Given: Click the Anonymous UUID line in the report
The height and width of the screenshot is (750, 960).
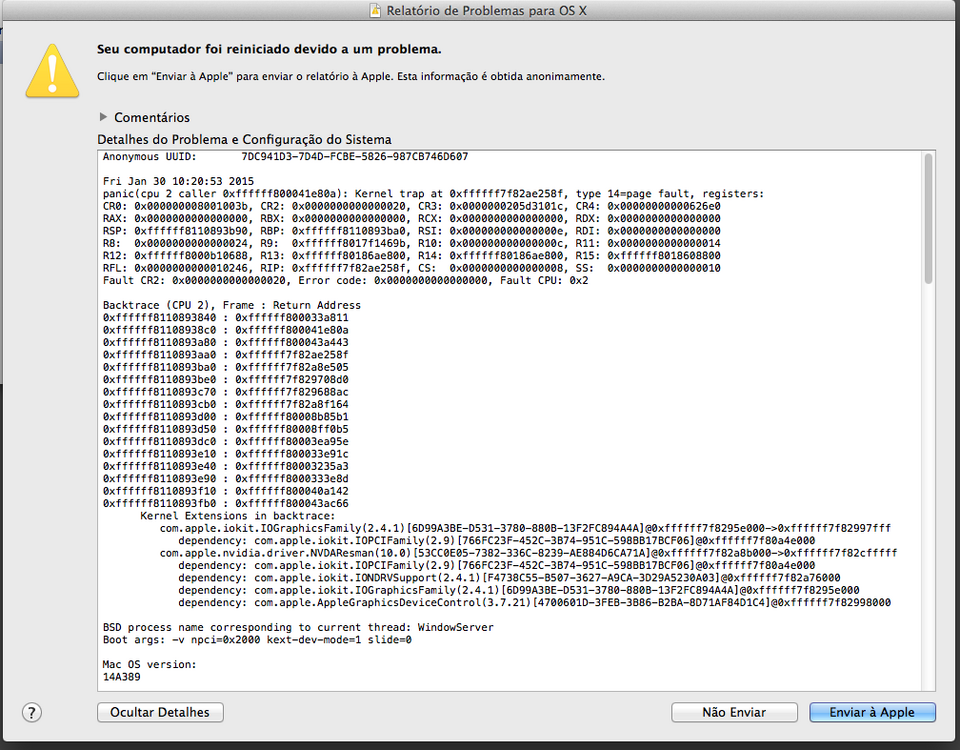Looking at the screenshot, I should tap(285, 157).
